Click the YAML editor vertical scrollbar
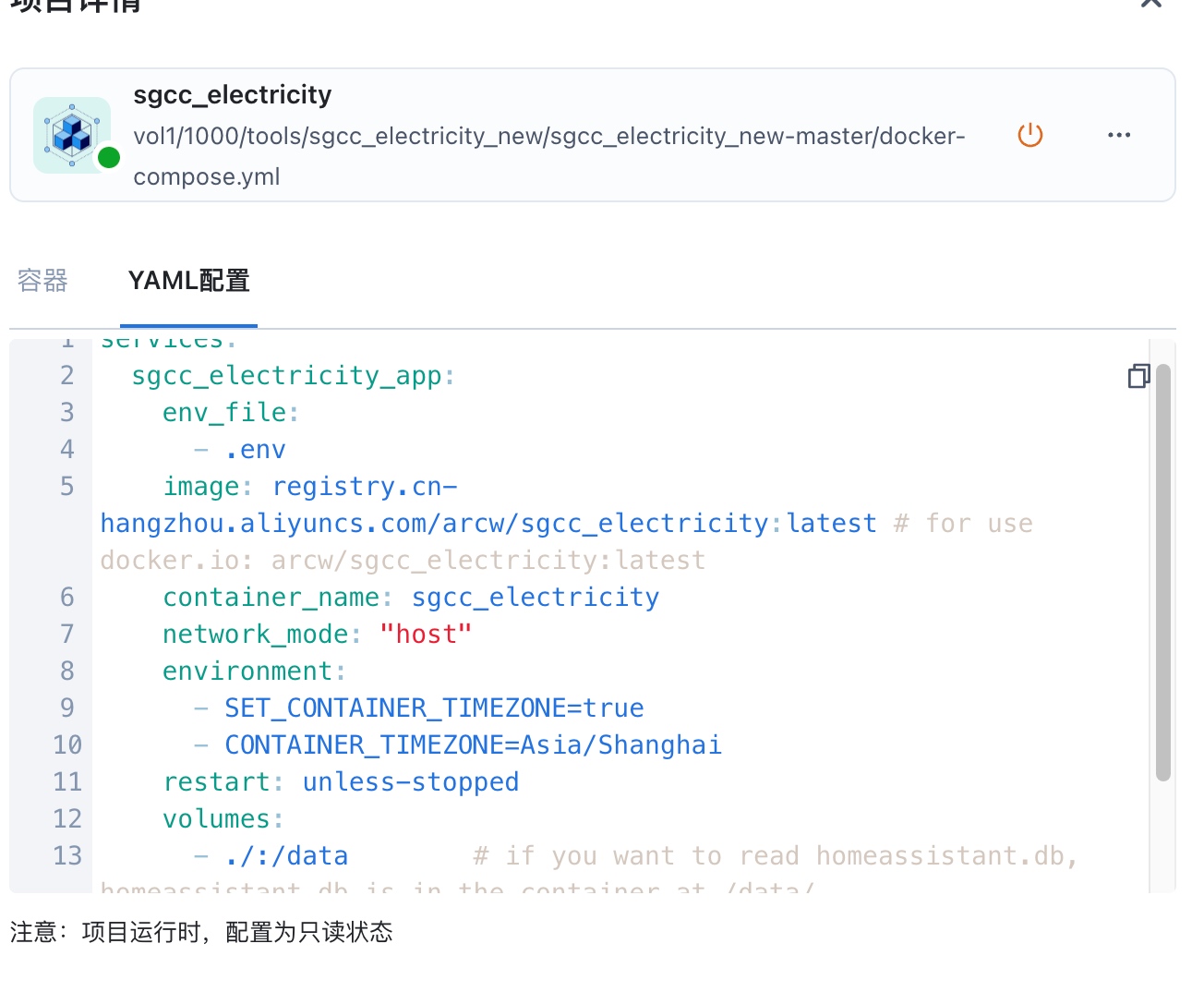Image resolution: width=1204 pixels, height=992 pixels. point(1162,573)
